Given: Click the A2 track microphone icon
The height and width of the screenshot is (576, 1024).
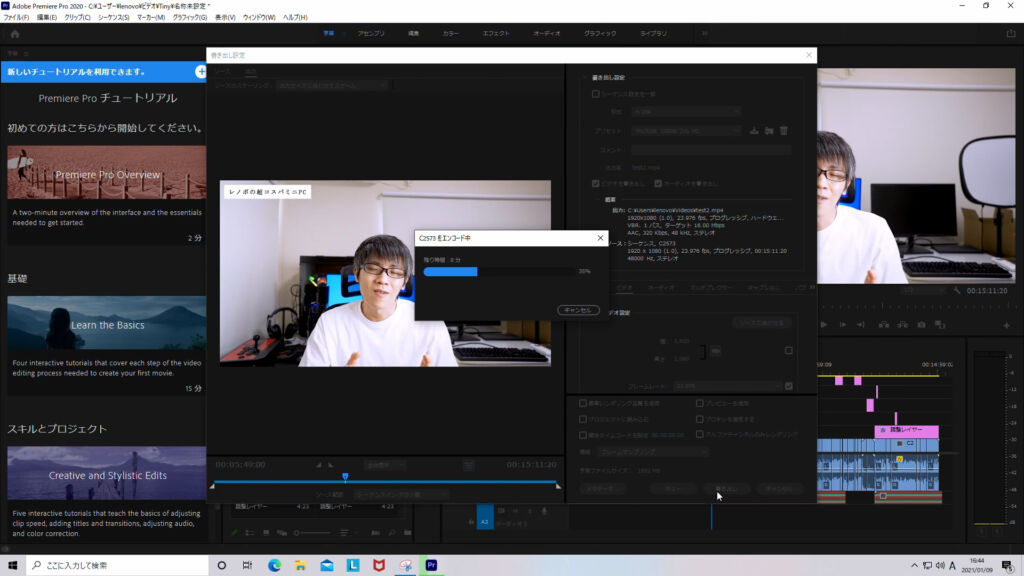Looking at the screenshot, I should coord(544,511).
